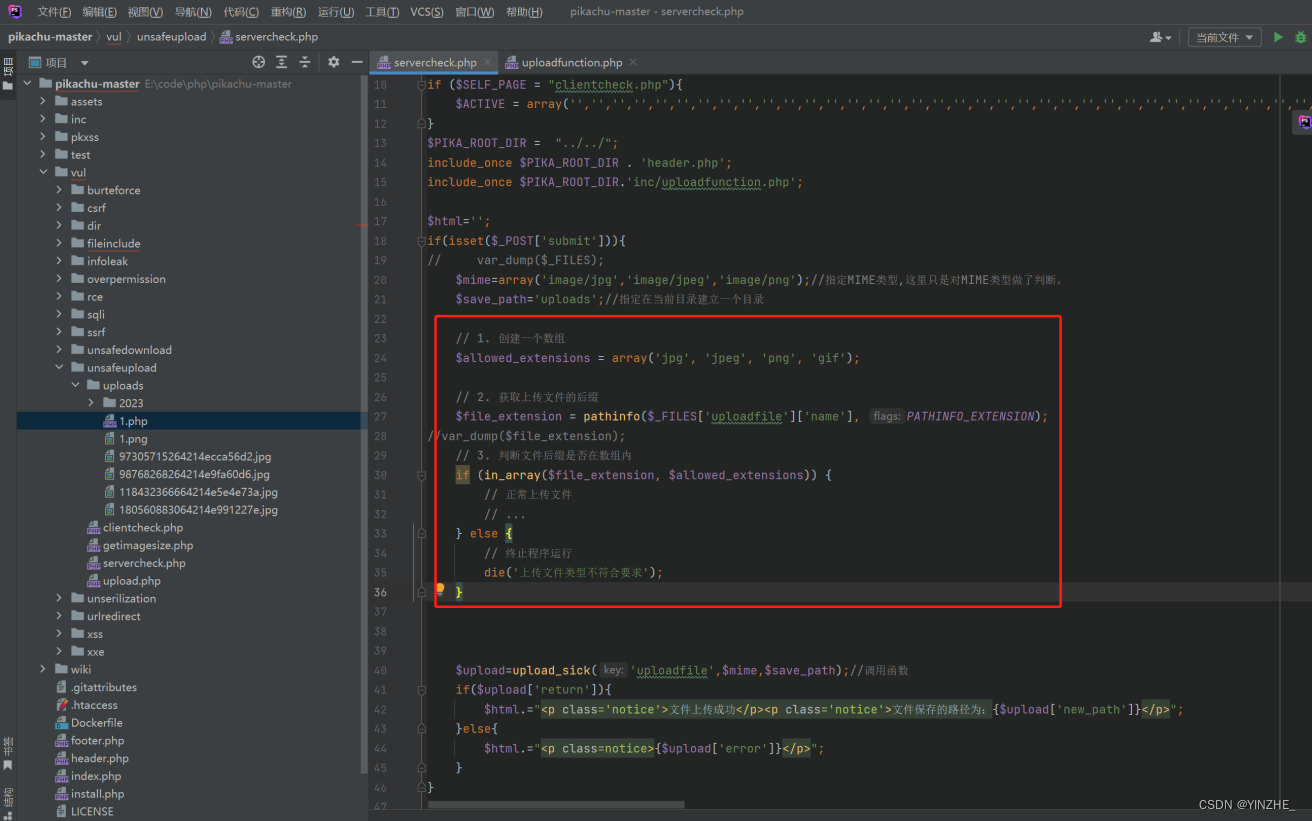
Task: Open the 项目 vertical tool window tab
Action: point(8,73)
